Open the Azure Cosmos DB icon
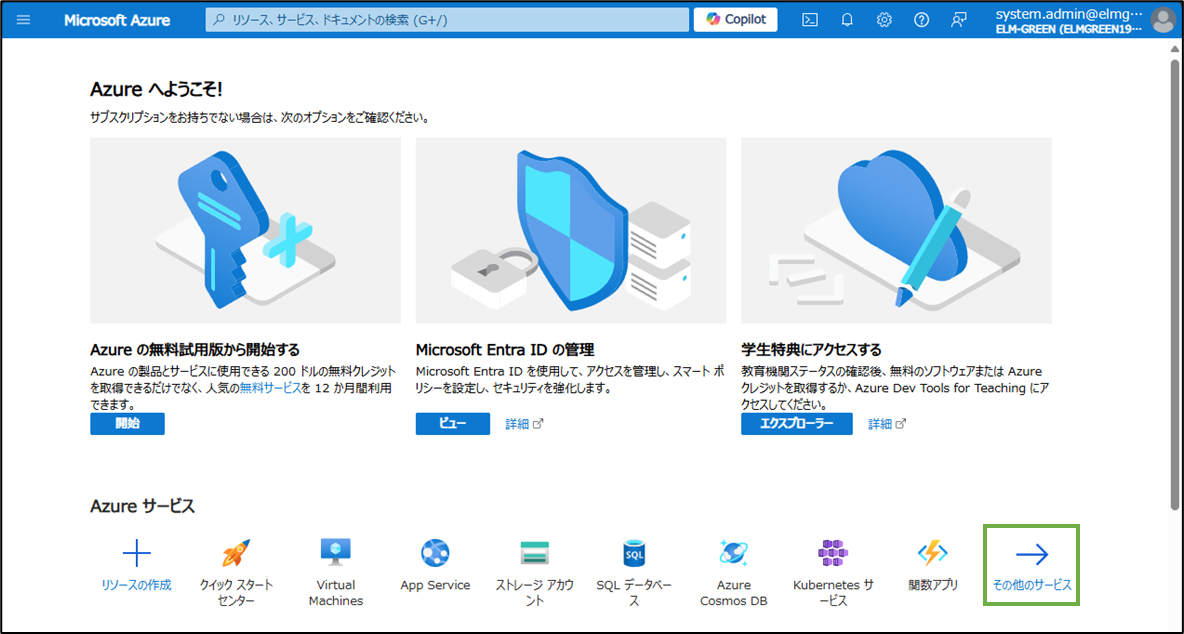Image resolution: width=1184 pixels, height=634 pixels. 733,554
